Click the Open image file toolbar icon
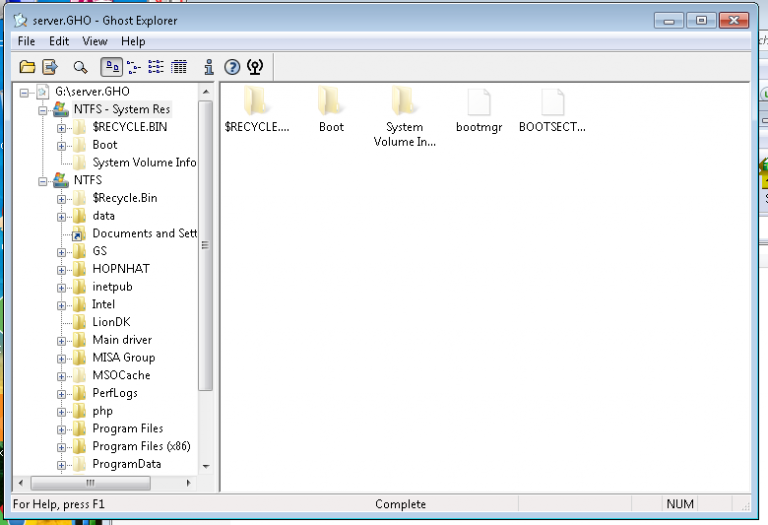The width and height of the screenshot is (768, 525). (27, 67)
